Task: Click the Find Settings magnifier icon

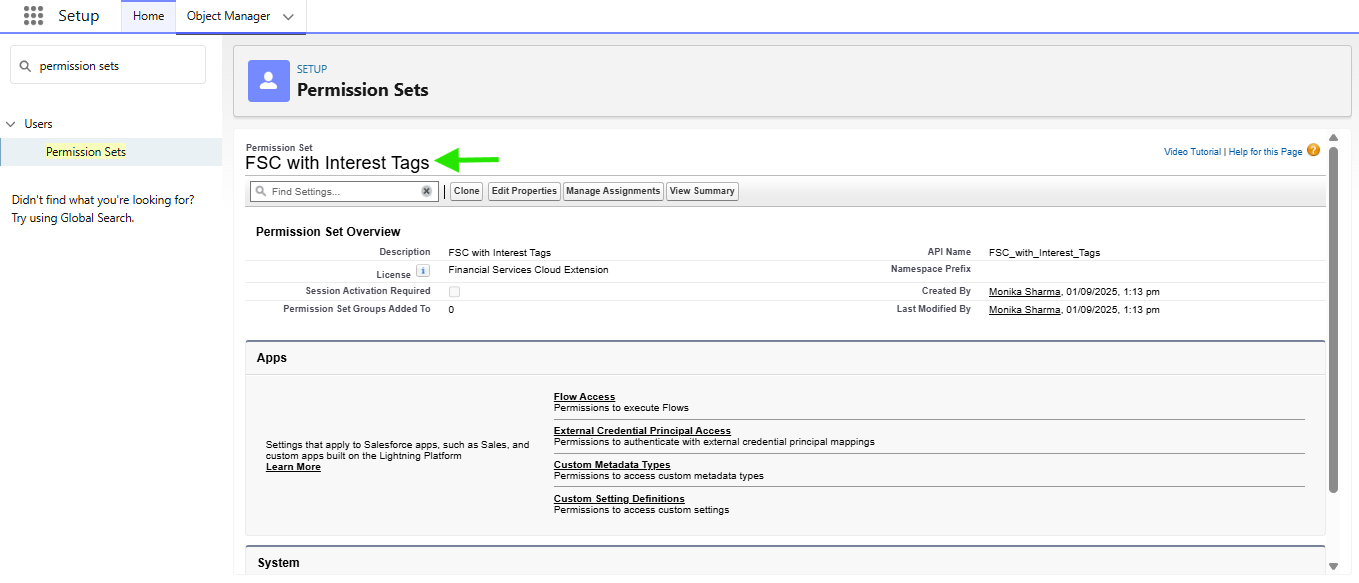Action: (260, 191)
